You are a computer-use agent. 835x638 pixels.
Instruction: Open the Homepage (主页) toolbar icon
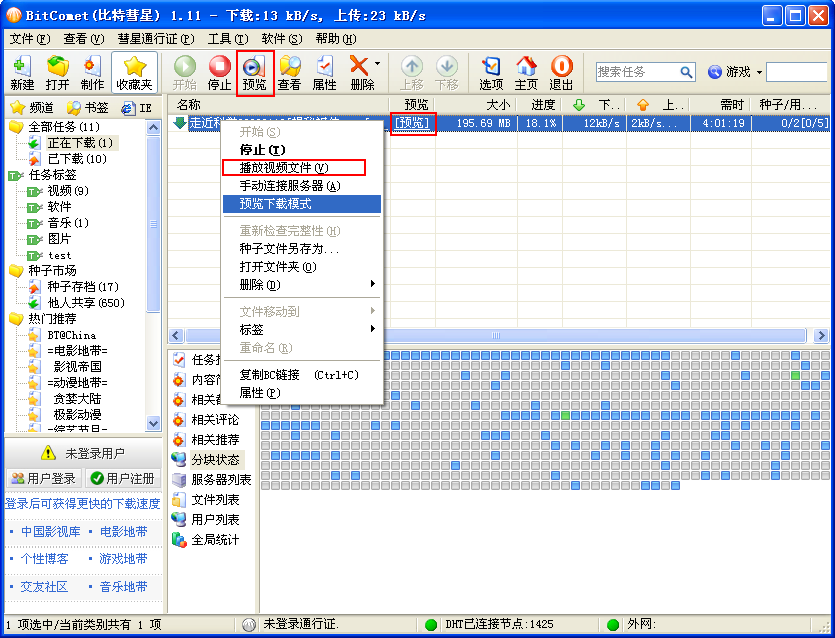point(527,71)
